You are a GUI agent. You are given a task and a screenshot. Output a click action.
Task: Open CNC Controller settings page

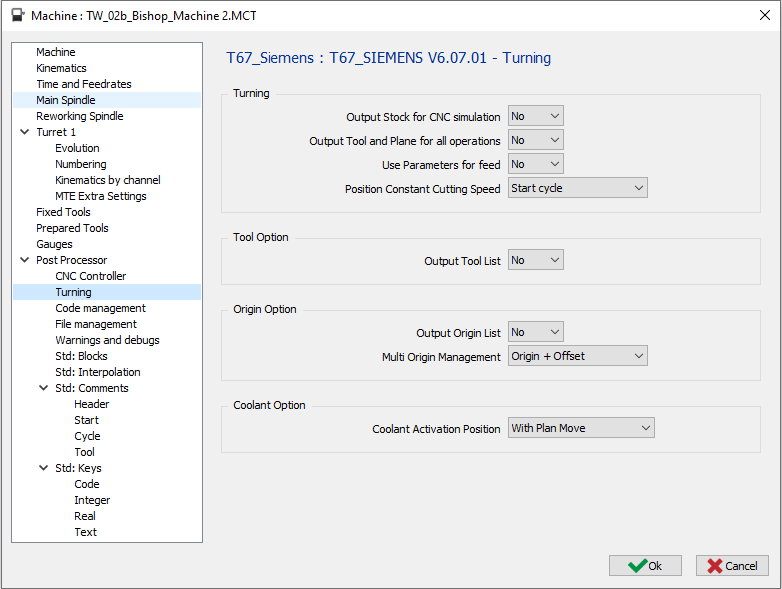pyautogui.click(x=90, y=276)
